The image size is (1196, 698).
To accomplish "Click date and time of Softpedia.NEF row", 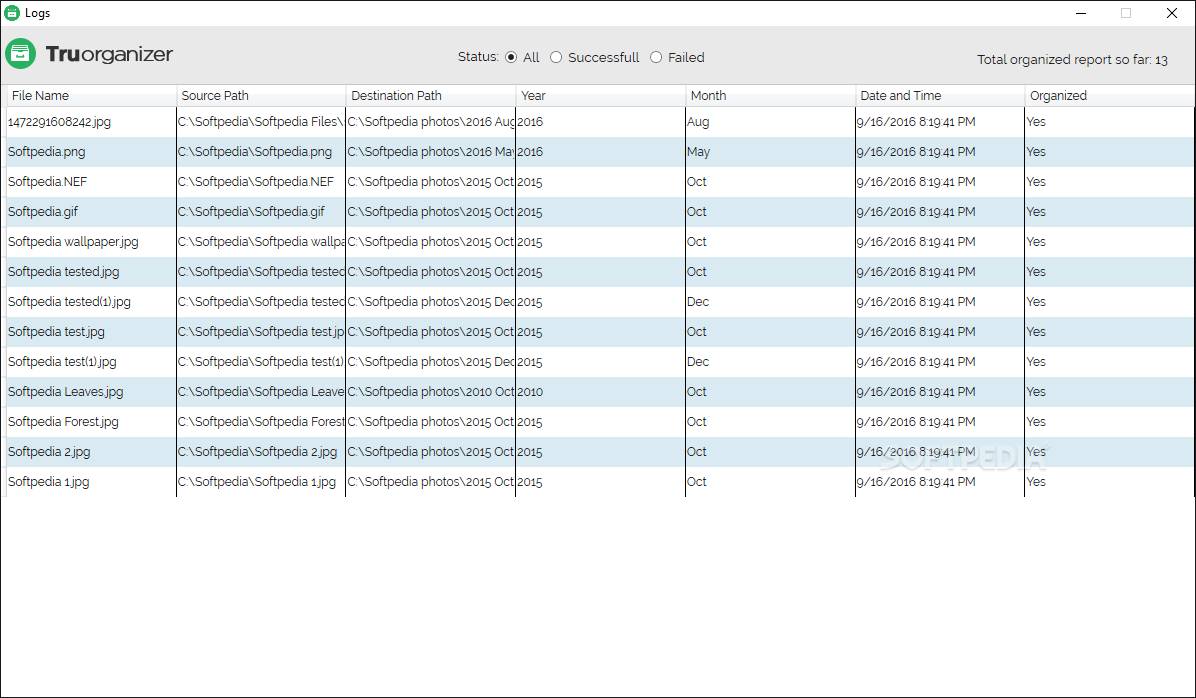I will point(916,182).
